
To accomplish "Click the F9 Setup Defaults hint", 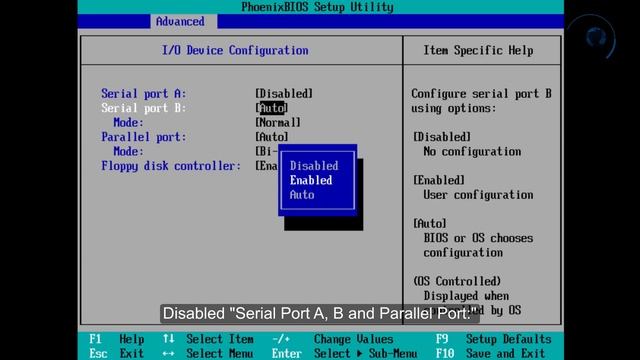I will (493, 339).
